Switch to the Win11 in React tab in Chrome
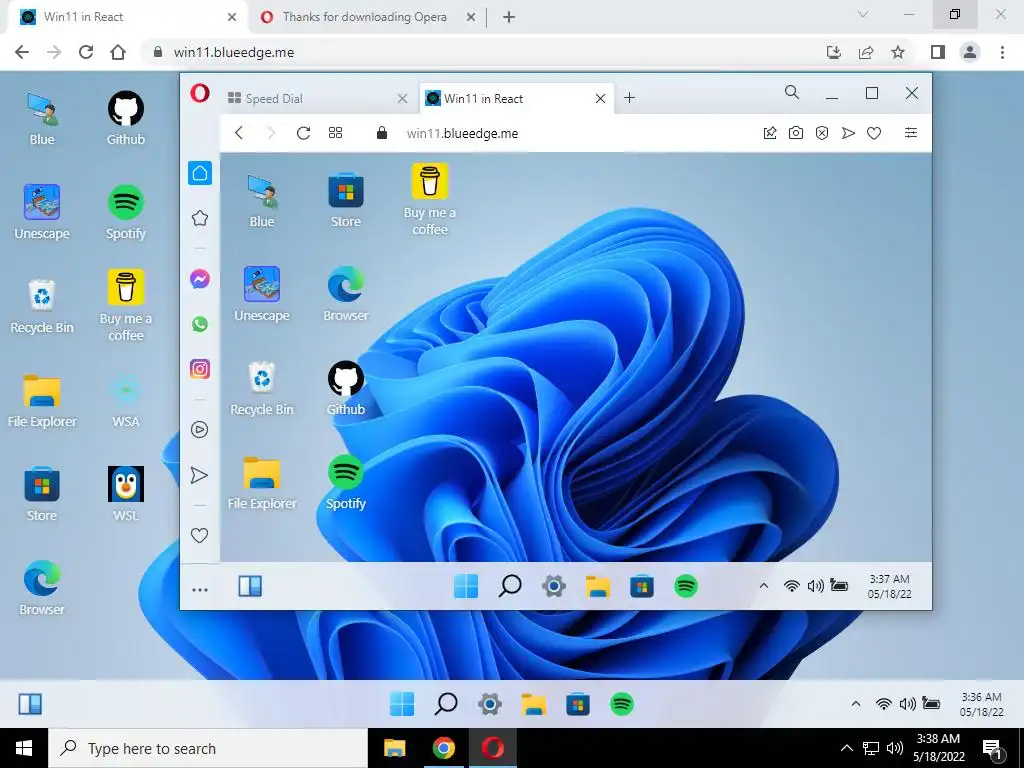Image resolution: width=1024 pixels, height=768 pixels. pos(127,17)
